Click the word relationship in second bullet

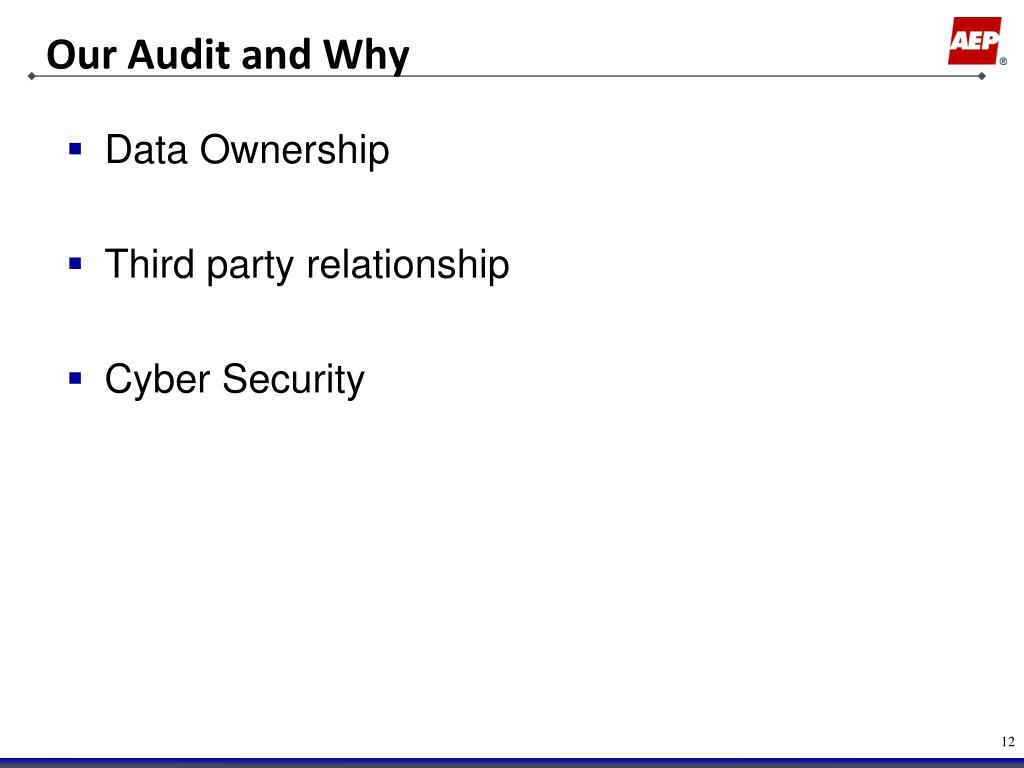(x=408, y=264)
